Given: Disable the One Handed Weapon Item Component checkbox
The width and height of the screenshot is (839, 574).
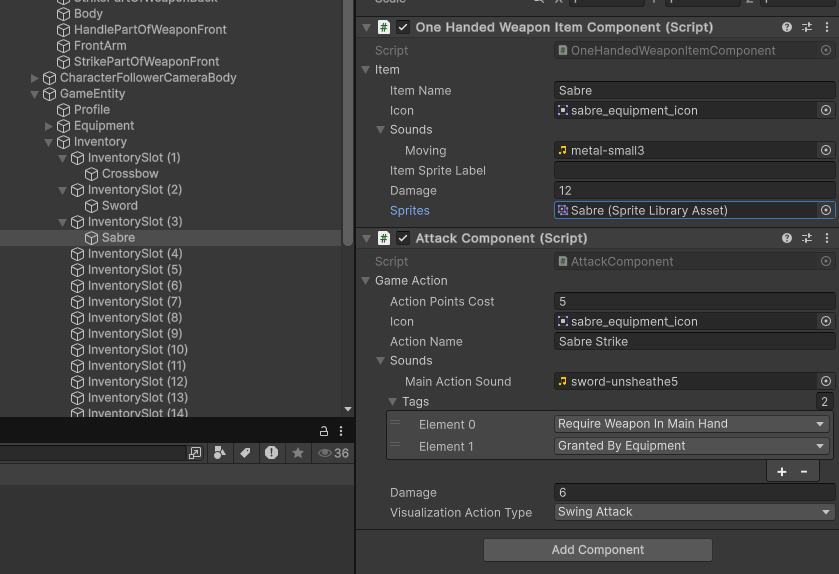Looking at the screenshot, I should click(403, 27).
